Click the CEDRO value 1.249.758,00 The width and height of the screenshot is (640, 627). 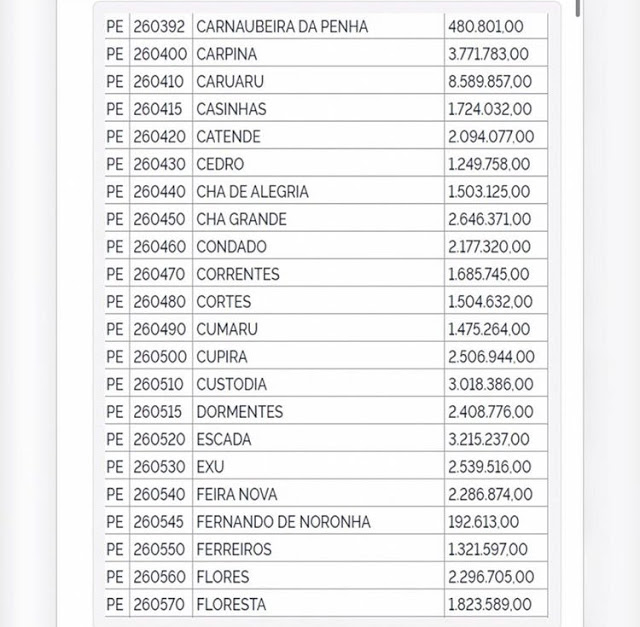[490, 164]
